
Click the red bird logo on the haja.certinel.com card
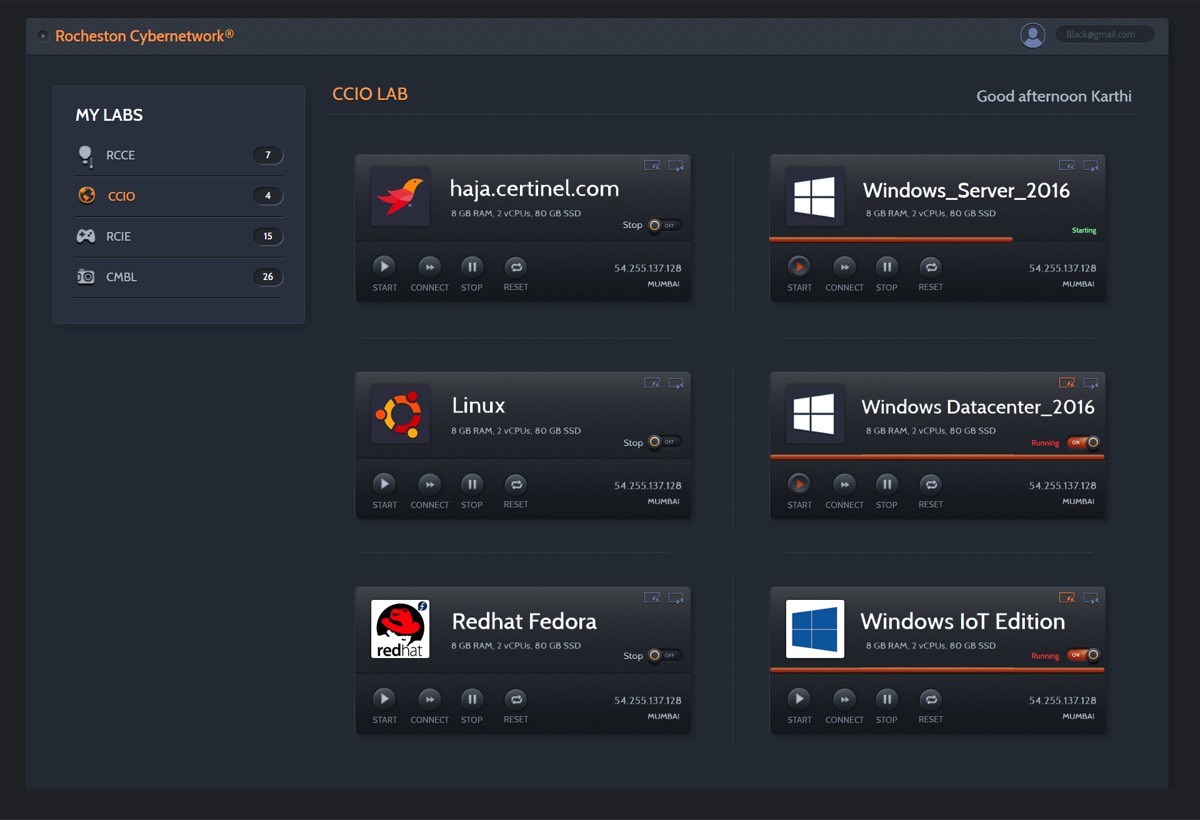point(400,196)
